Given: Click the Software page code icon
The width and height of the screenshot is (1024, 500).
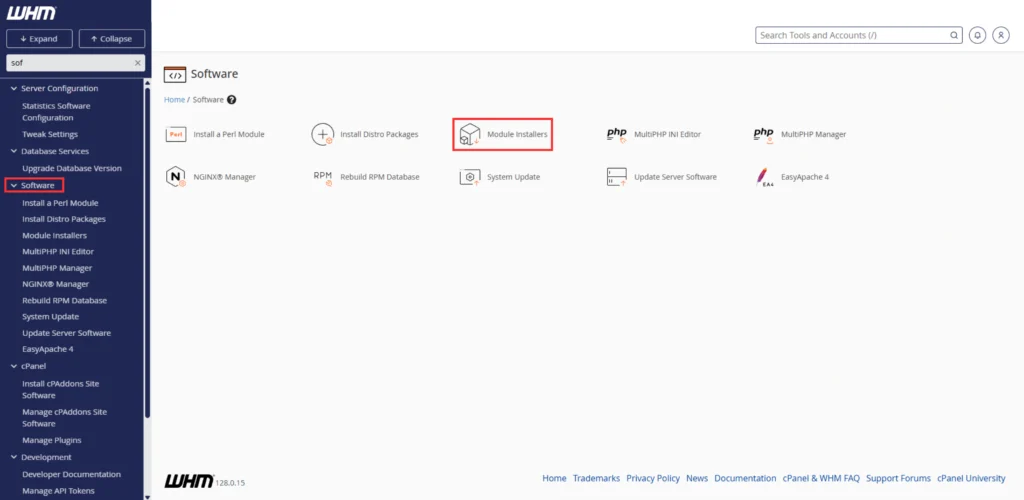Looking at the screenshot, I should [175, 74].
